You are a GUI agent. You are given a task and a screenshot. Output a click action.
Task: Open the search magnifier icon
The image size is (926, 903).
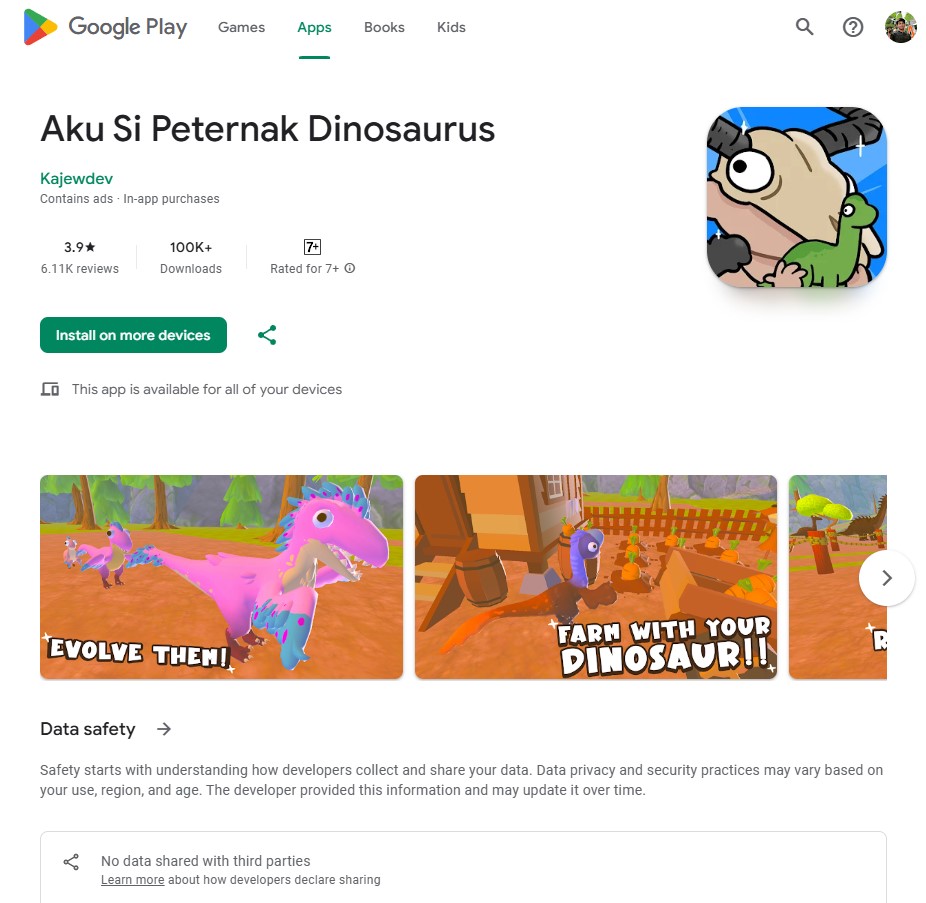coord(804,27)
